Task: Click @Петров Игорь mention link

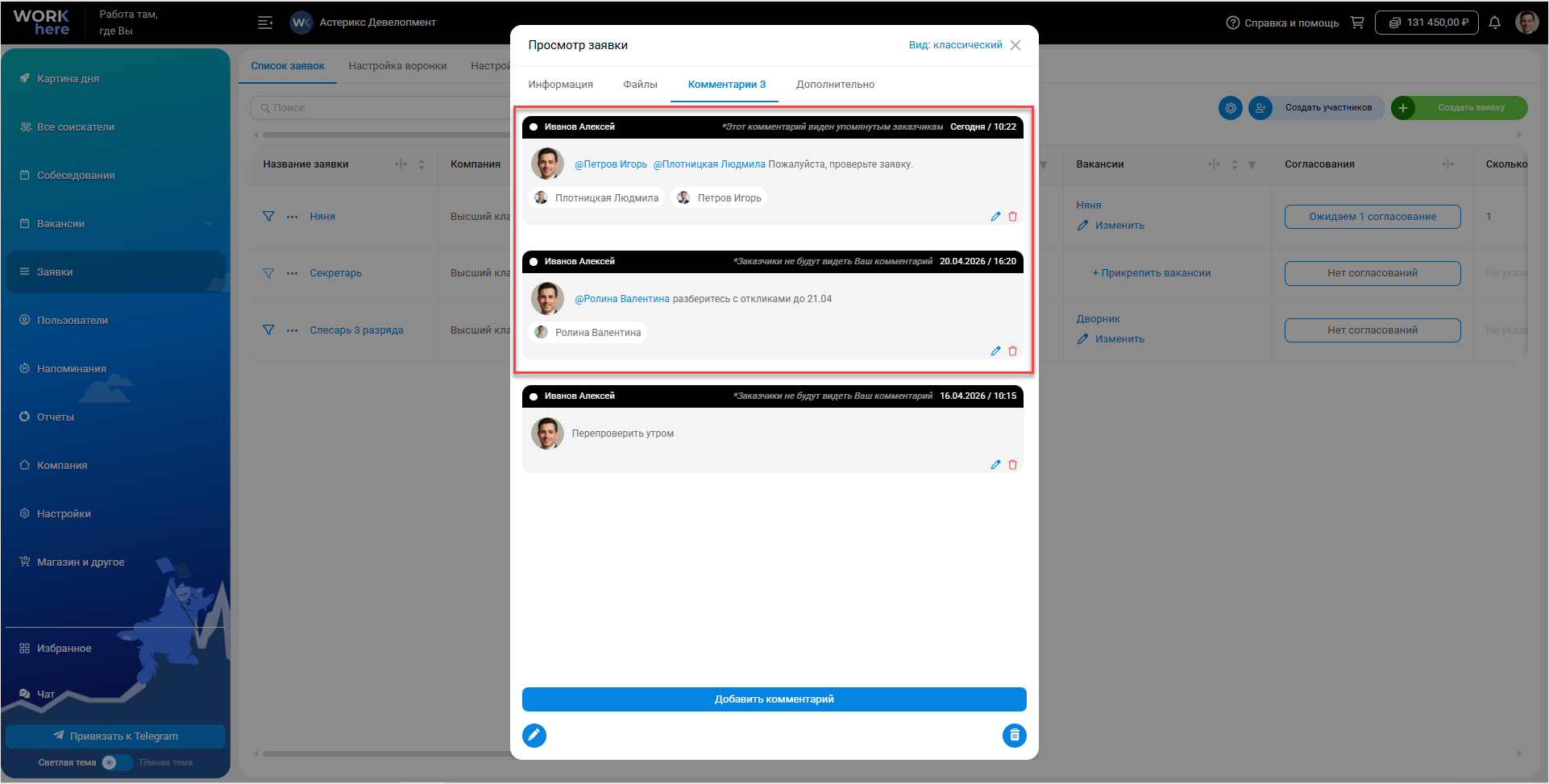Action: (611, 164)
